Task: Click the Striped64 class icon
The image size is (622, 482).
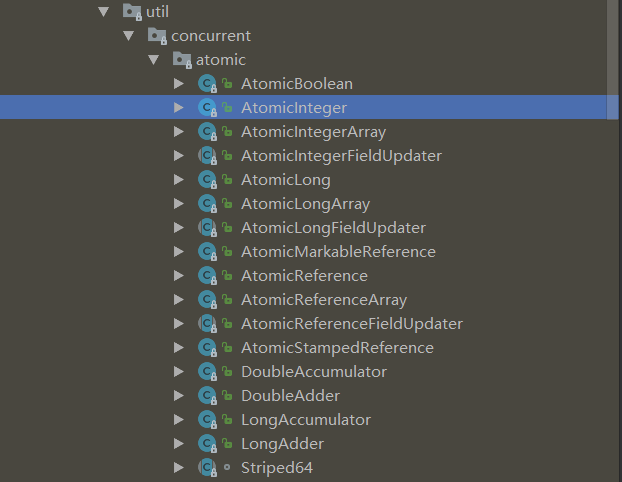Action: pos(207,468)
